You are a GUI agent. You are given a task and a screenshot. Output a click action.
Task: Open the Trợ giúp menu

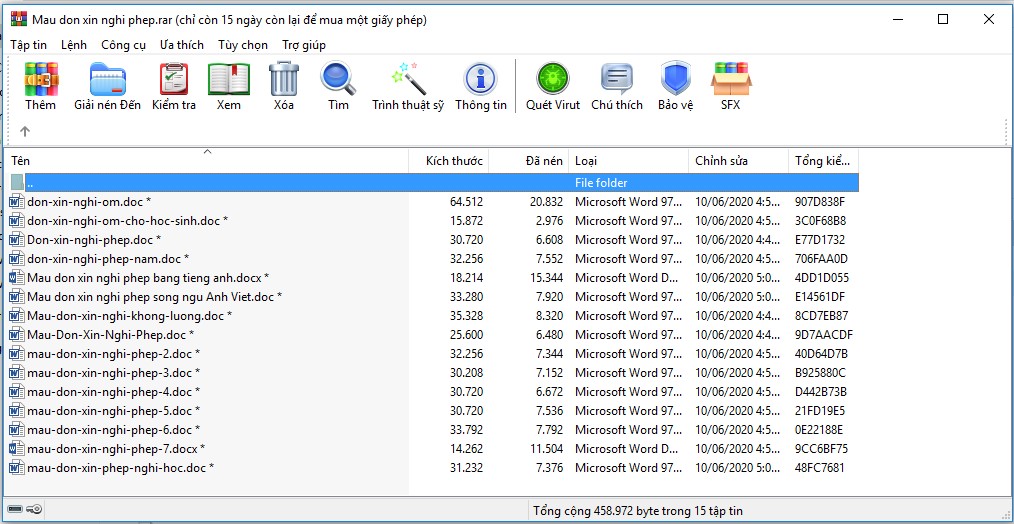pos(304,45)
